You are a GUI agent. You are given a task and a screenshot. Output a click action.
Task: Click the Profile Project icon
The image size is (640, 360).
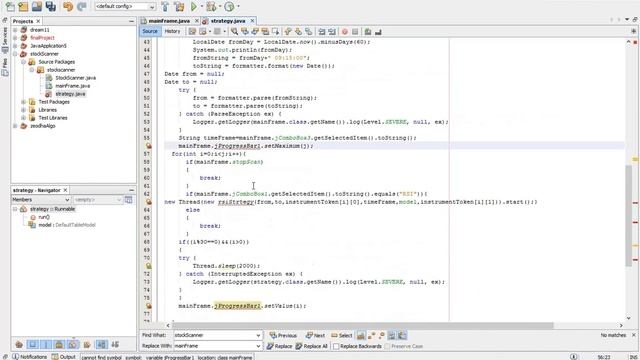click(229, 7)
